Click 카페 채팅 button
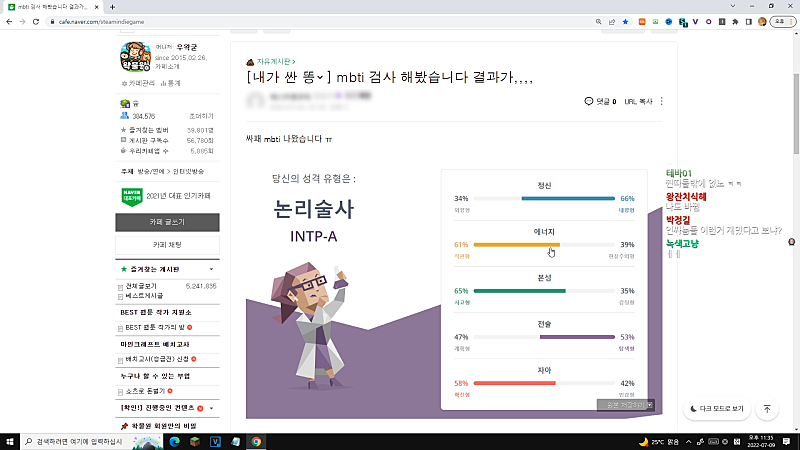This screenshot has width=800, height=450. point(167,245)
